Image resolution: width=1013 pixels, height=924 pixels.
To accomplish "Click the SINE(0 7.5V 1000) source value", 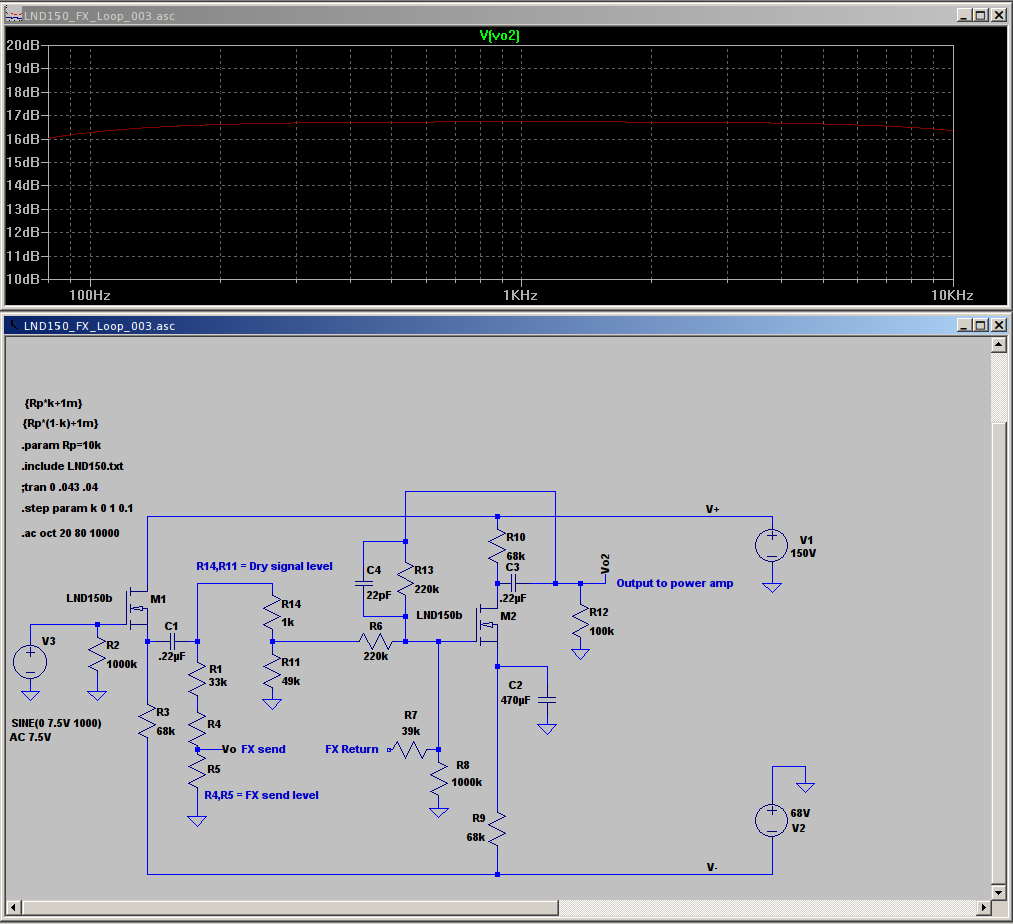I will coord(56,724).
